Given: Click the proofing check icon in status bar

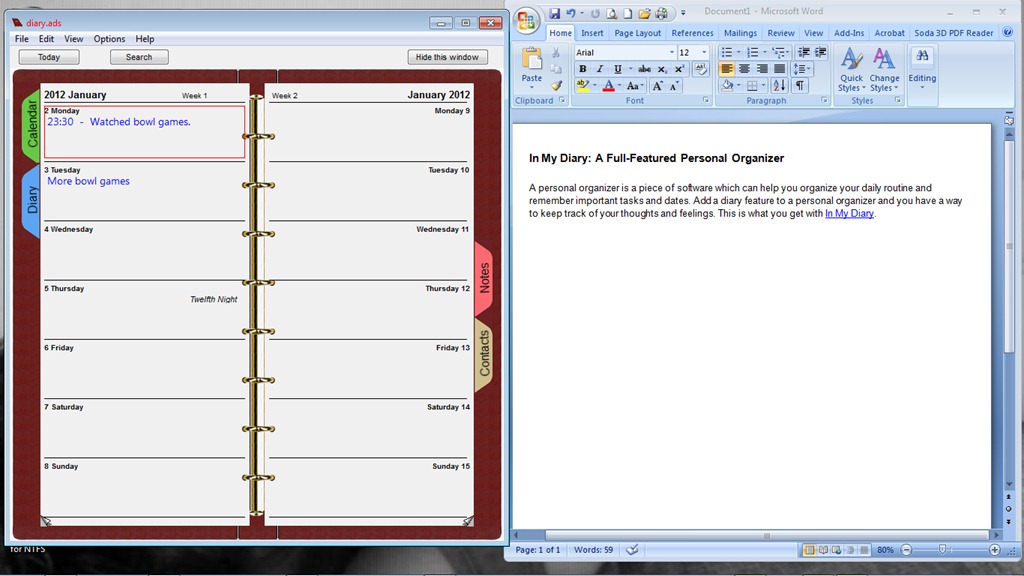Looking at the screenshot, I should pos(632,550).
